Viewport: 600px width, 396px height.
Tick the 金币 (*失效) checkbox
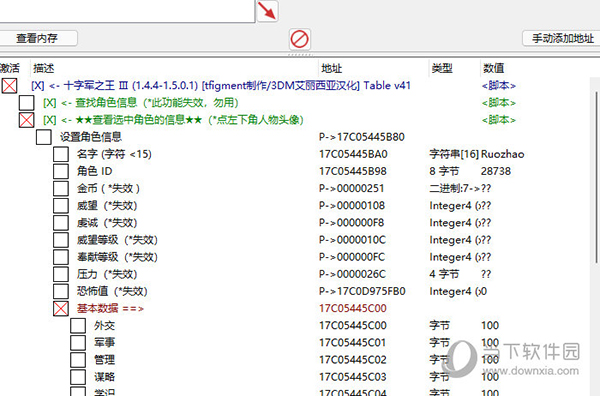click(61, 188)
